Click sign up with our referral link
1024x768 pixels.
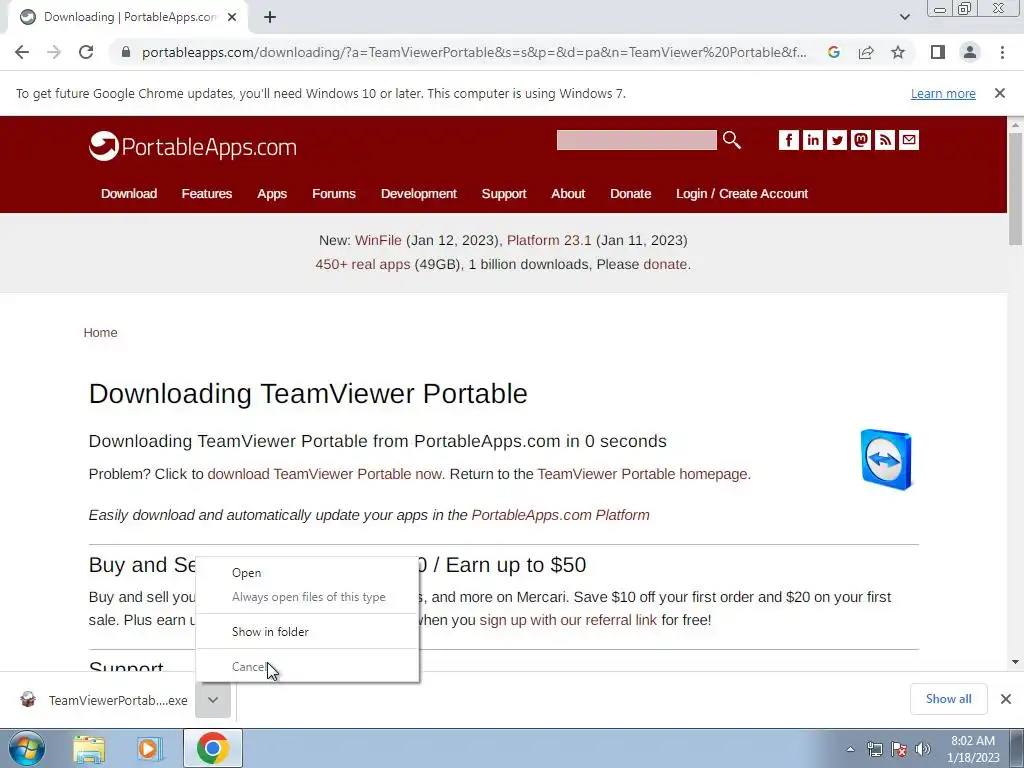(x=568, y=620)
